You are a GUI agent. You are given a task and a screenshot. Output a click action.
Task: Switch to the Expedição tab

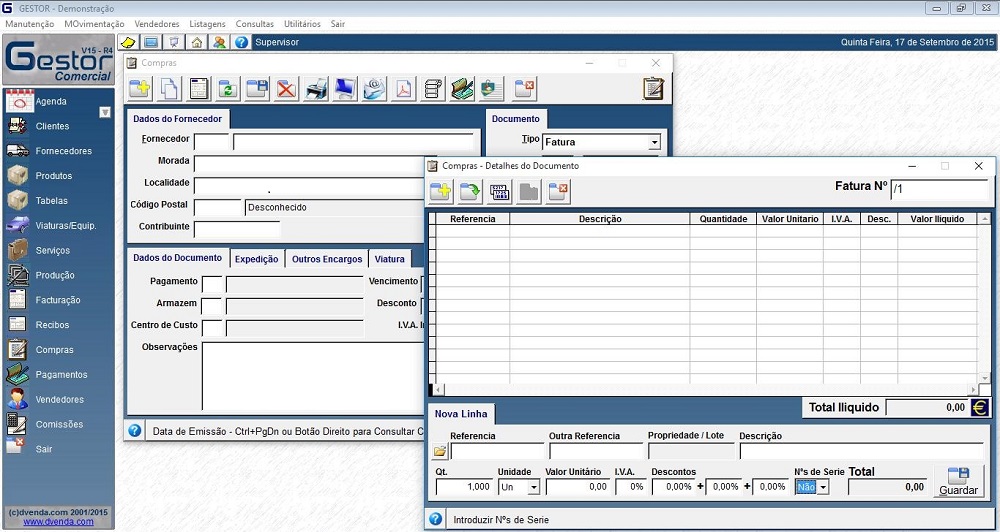[256, 259]
